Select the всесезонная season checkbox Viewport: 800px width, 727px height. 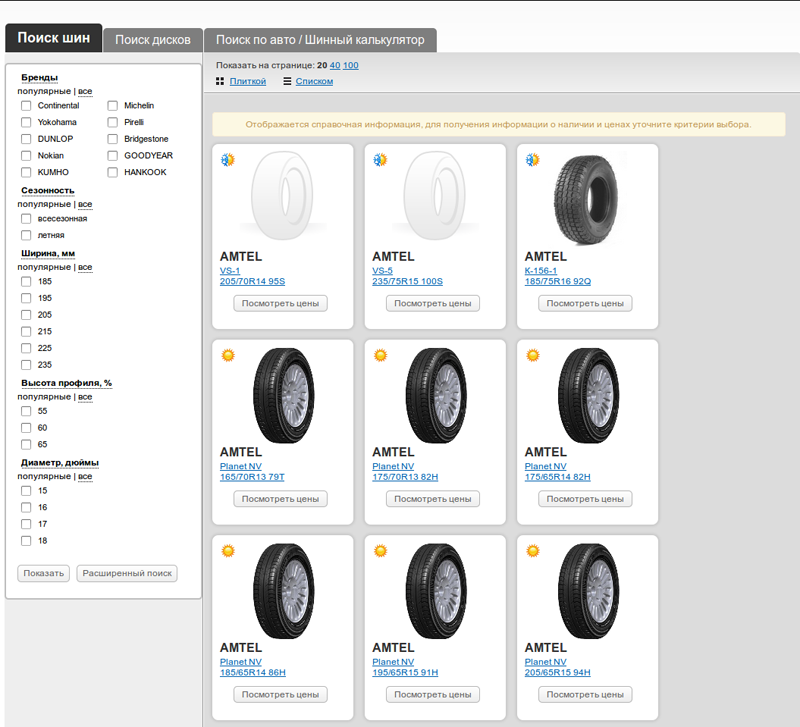tap(26, 219)
